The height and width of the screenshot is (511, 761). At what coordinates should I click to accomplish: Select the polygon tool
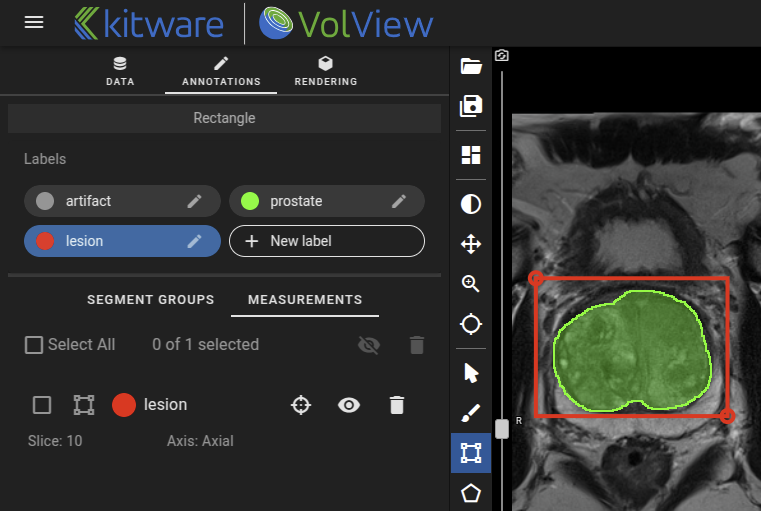point(471,493)
